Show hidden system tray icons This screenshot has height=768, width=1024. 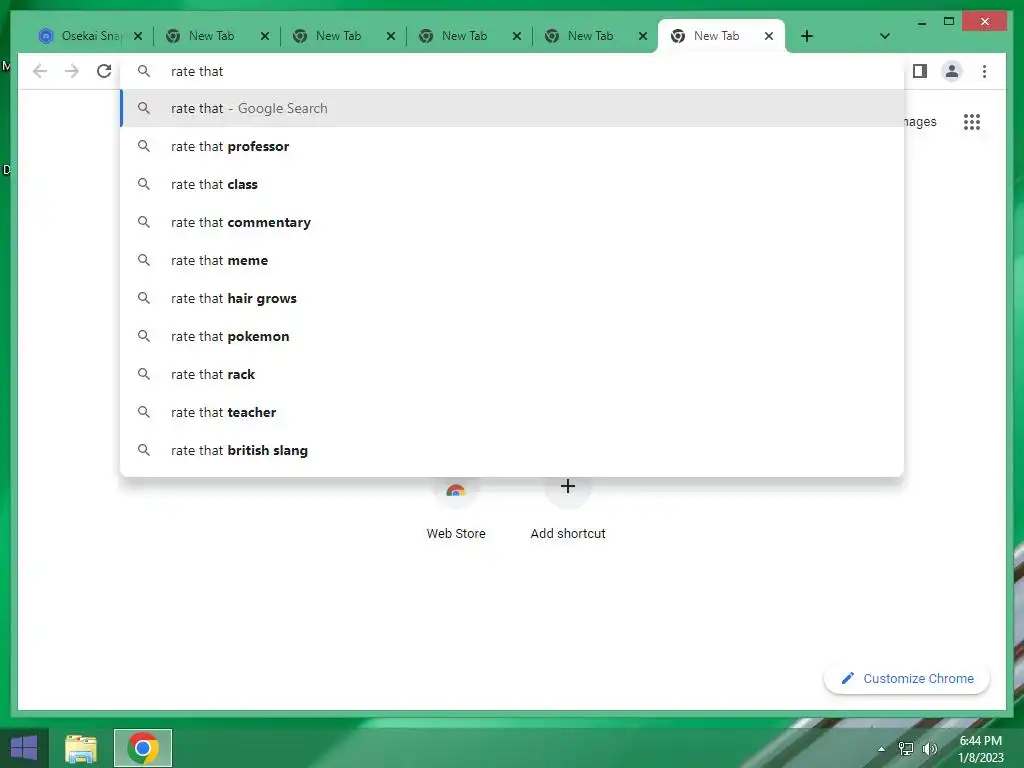(x=881, y=749)
